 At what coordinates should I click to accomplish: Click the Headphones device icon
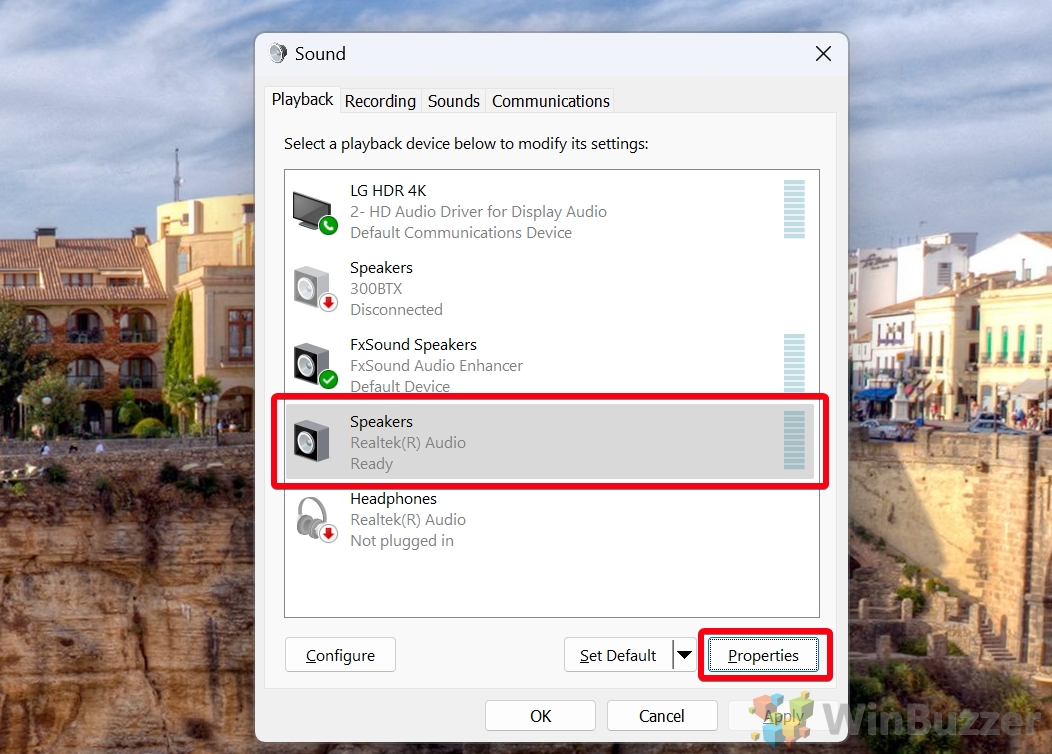[316, 519]
